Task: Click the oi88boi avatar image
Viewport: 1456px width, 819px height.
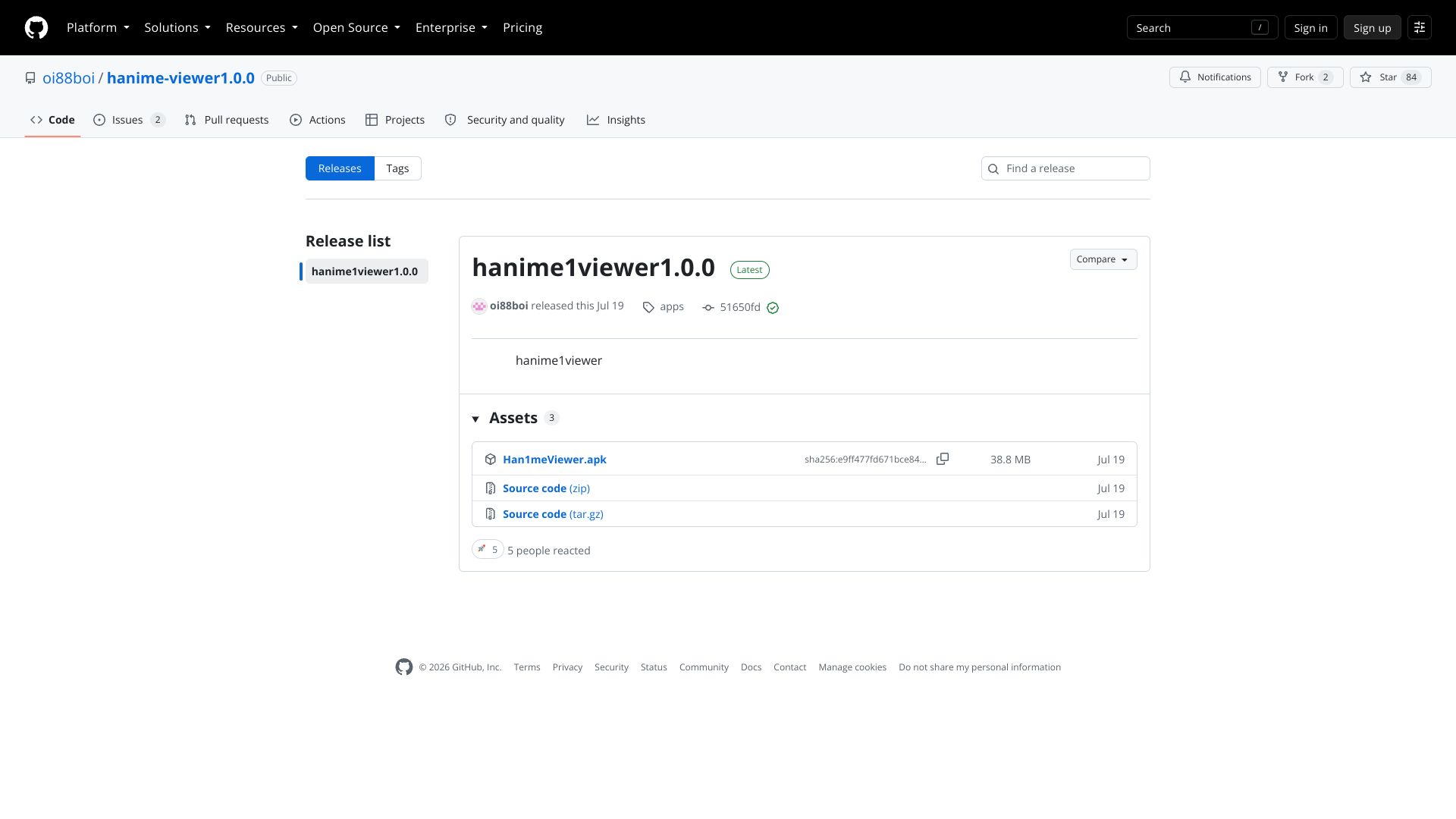Action: 479,306
